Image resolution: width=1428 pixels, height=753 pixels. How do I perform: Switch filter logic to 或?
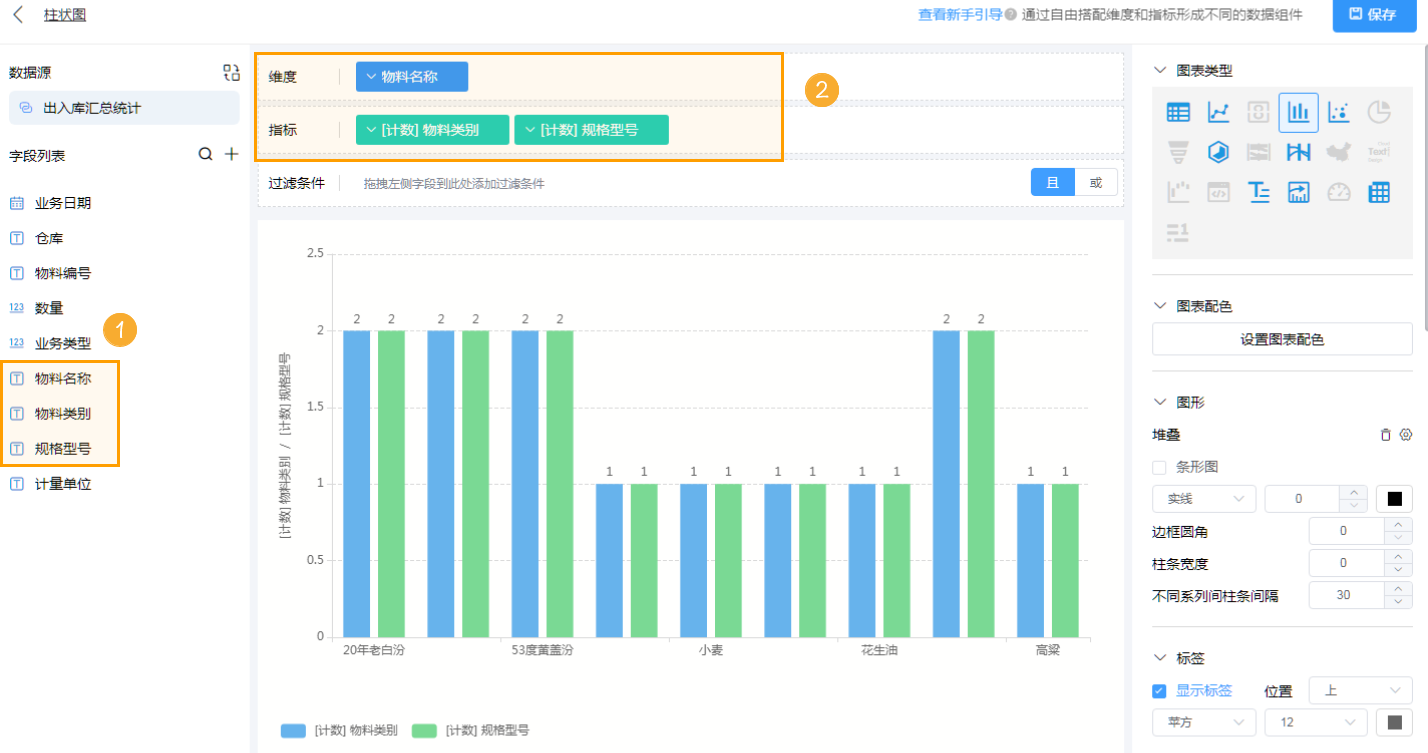click(1096, 183)
